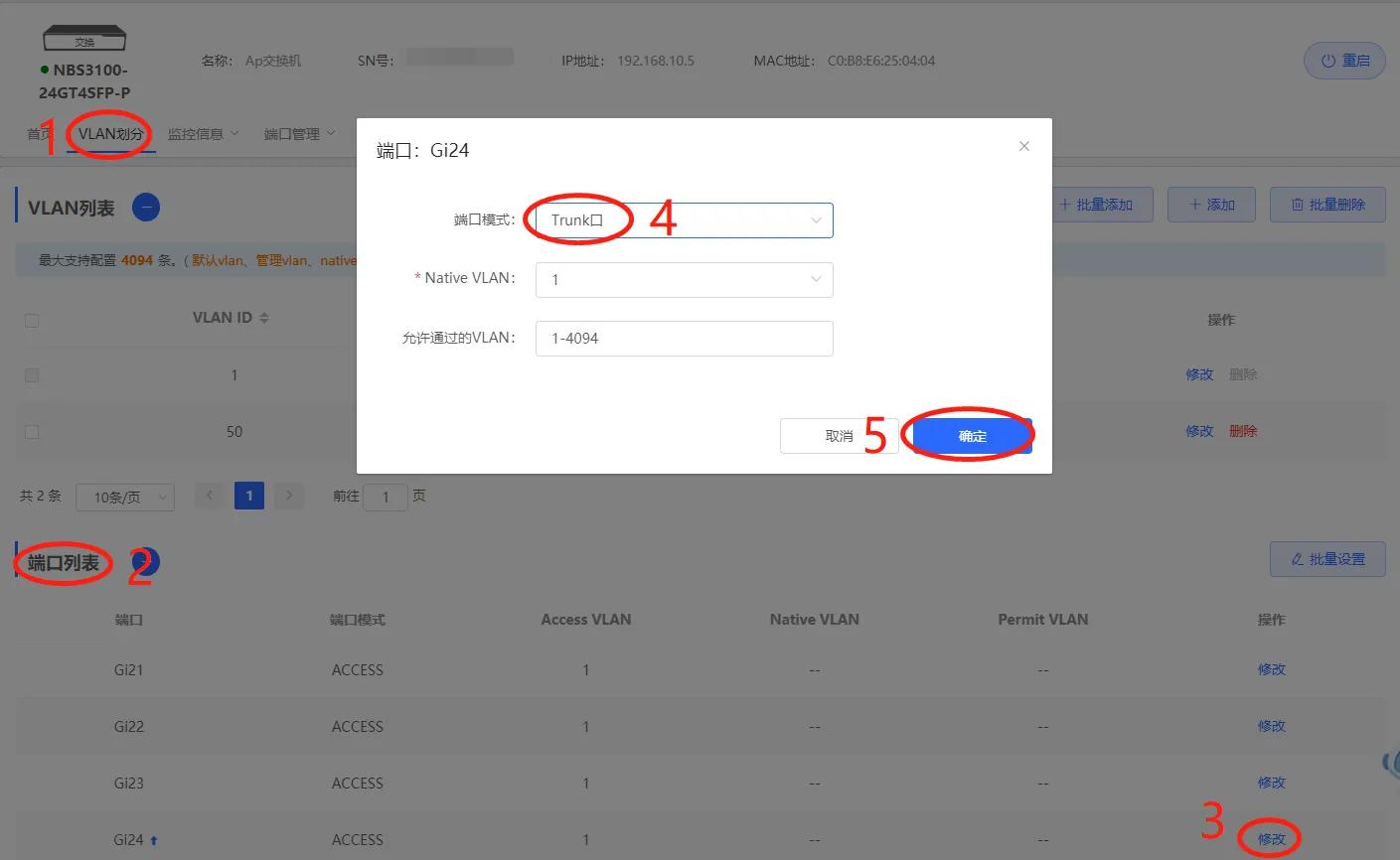Screen dimensions: 1400x860
Task: Click the 允许通过的VLAN input field
Action: tap(684, 339)
